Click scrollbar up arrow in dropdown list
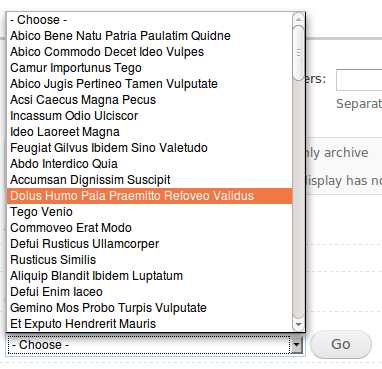 point(298,18)
